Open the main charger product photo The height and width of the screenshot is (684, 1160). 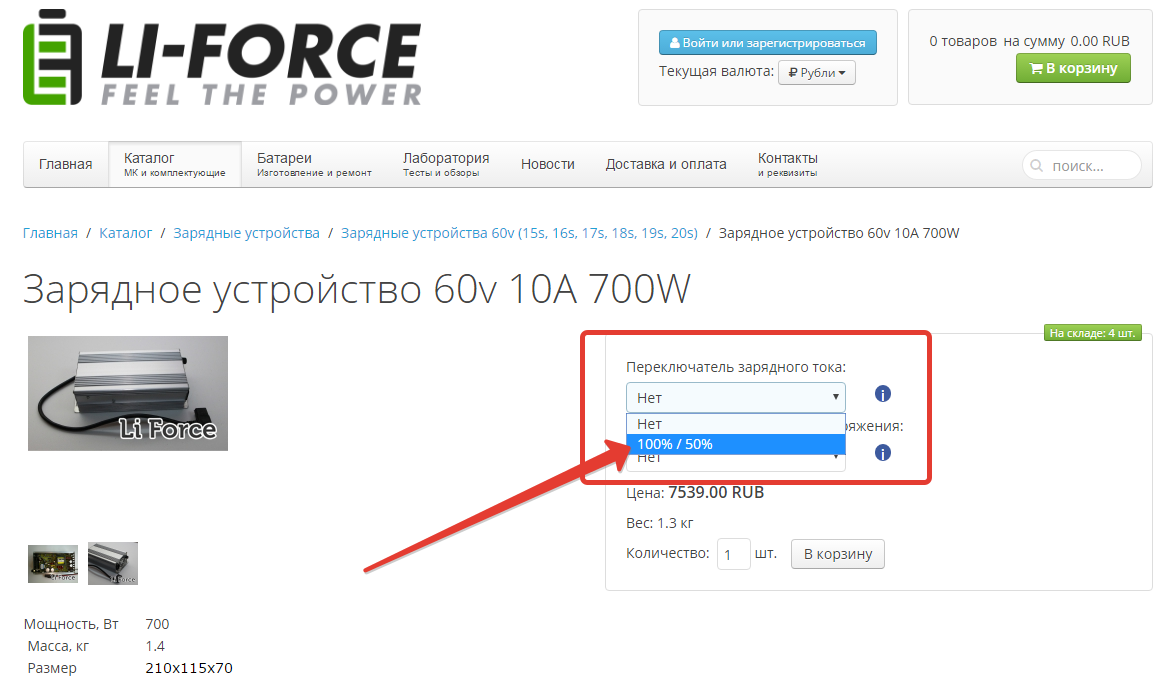[128, 393]
